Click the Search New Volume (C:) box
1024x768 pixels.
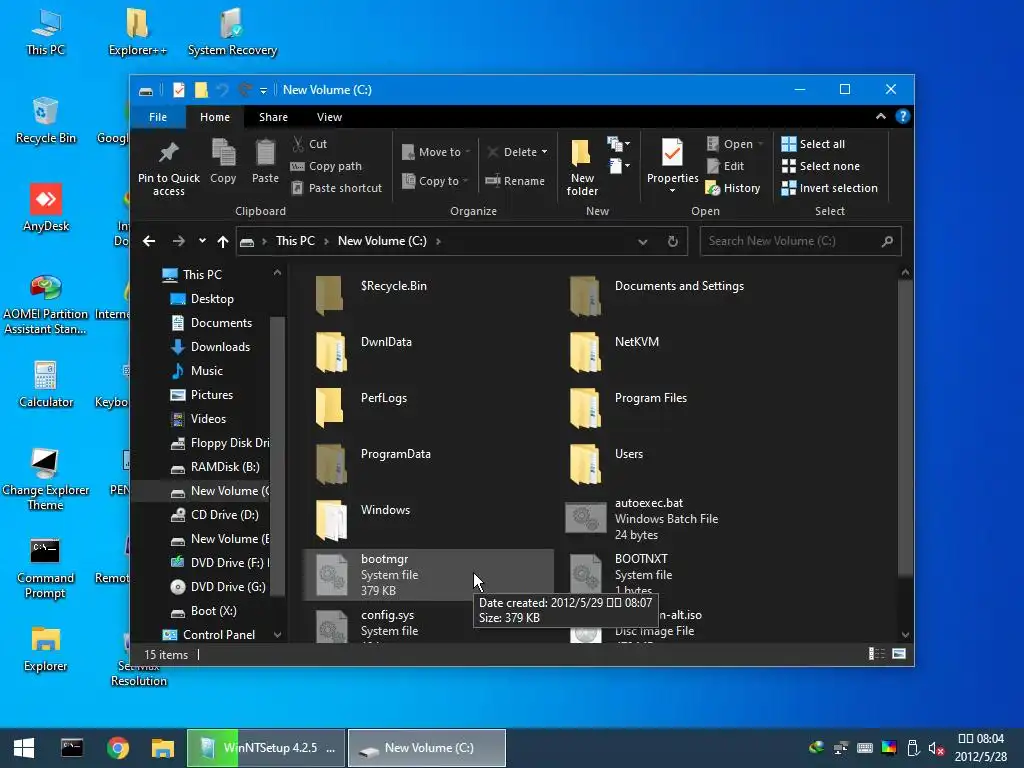coord(801,241)
